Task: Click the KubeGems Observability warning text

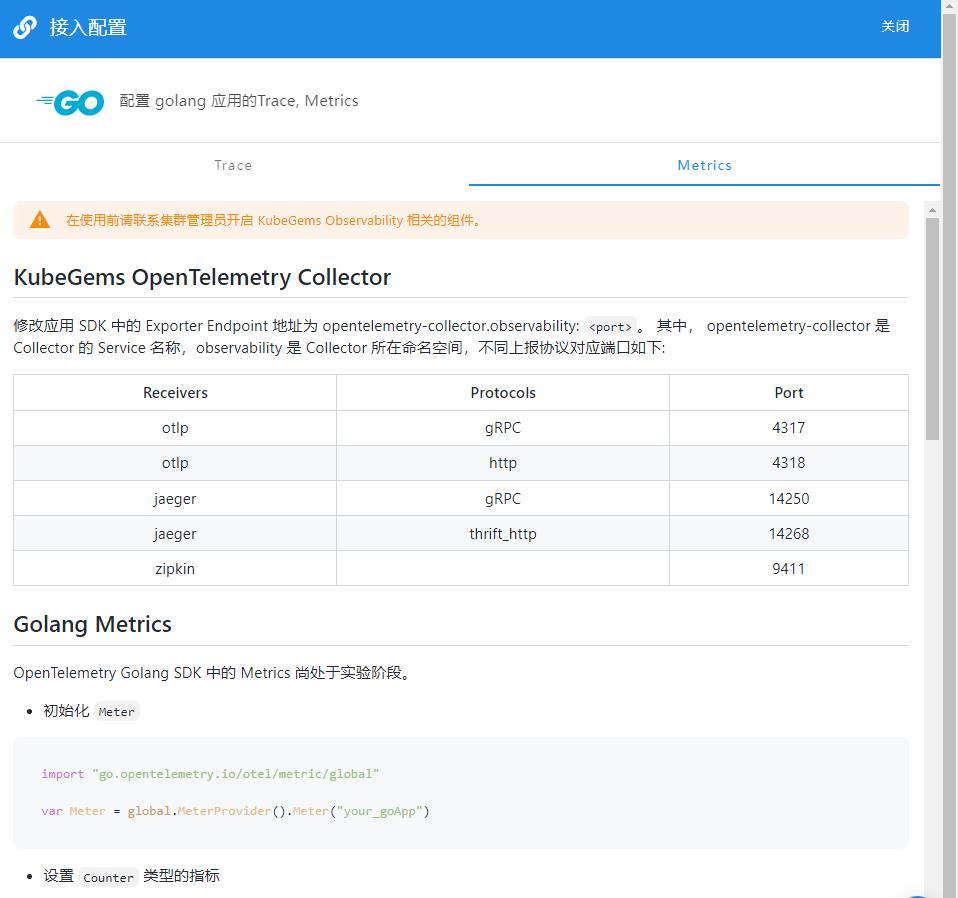Action: [x=274, y=221]
